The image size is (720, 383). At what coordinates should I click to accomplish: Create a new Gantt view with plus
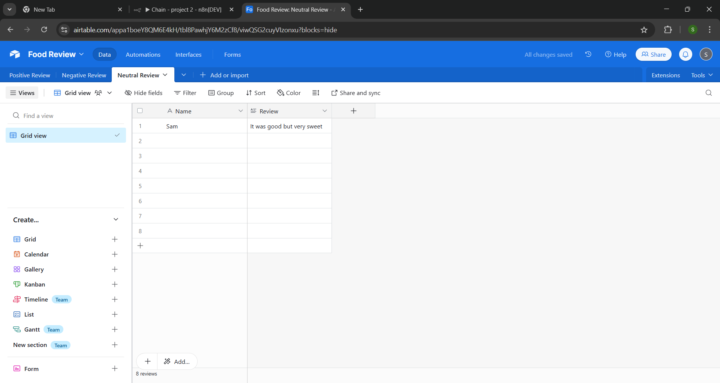pyautogui.click(x=115, y=329)
